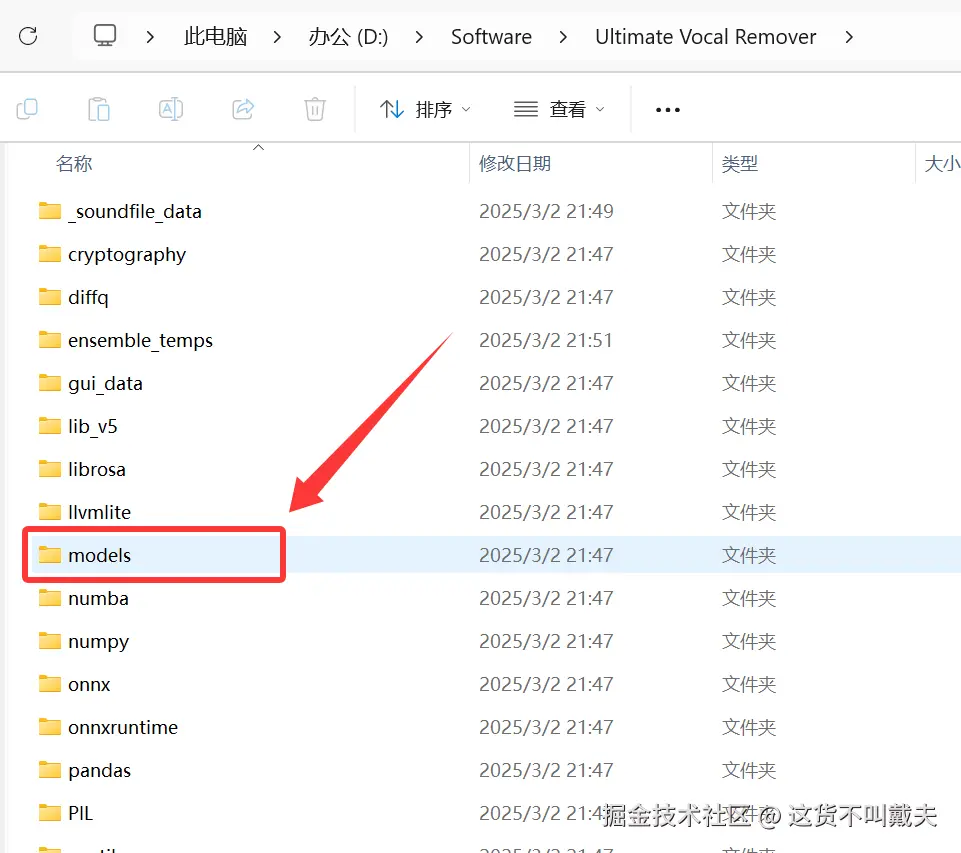Image resolution: width=961 pixels, height=853 pixels.
Task: Click the paste icon in the toolbar
Action: (99, 109)
